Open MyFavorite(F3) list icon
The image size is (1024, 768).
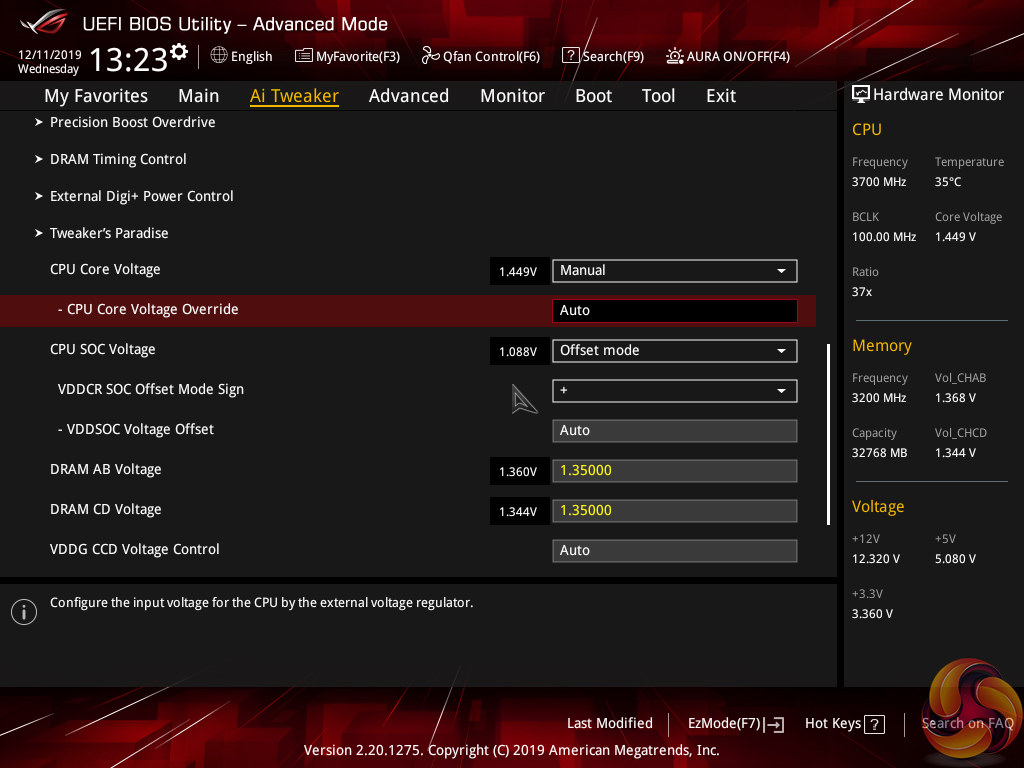tap(304, 56)
